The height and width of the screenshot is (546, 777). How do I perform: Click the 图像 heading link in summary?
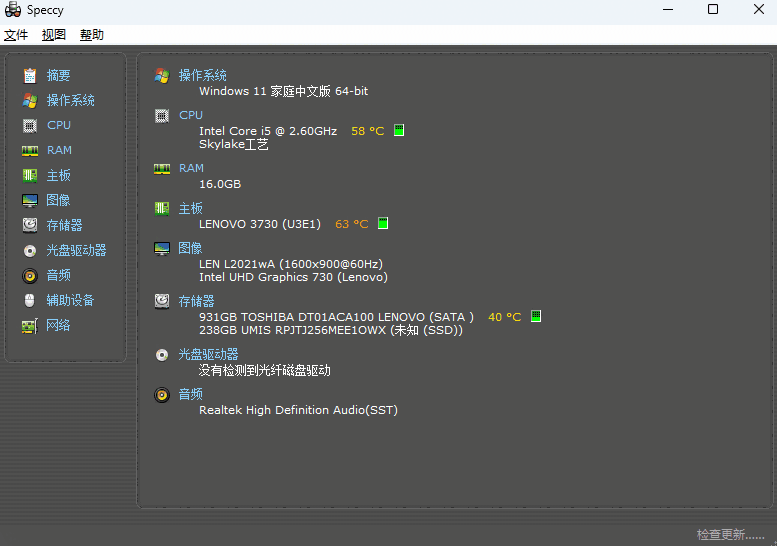(x=191, y=248)
